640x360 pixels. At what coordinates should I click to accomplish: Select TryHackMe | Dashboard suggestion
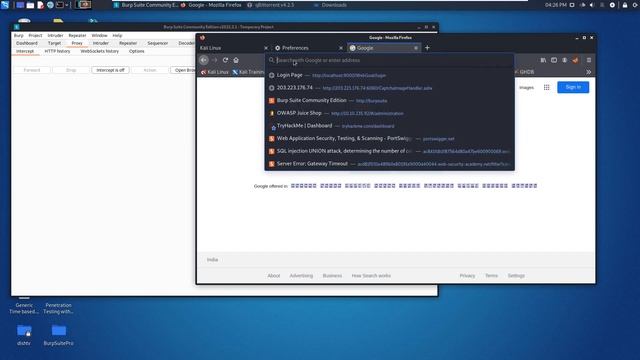point(389,126)
